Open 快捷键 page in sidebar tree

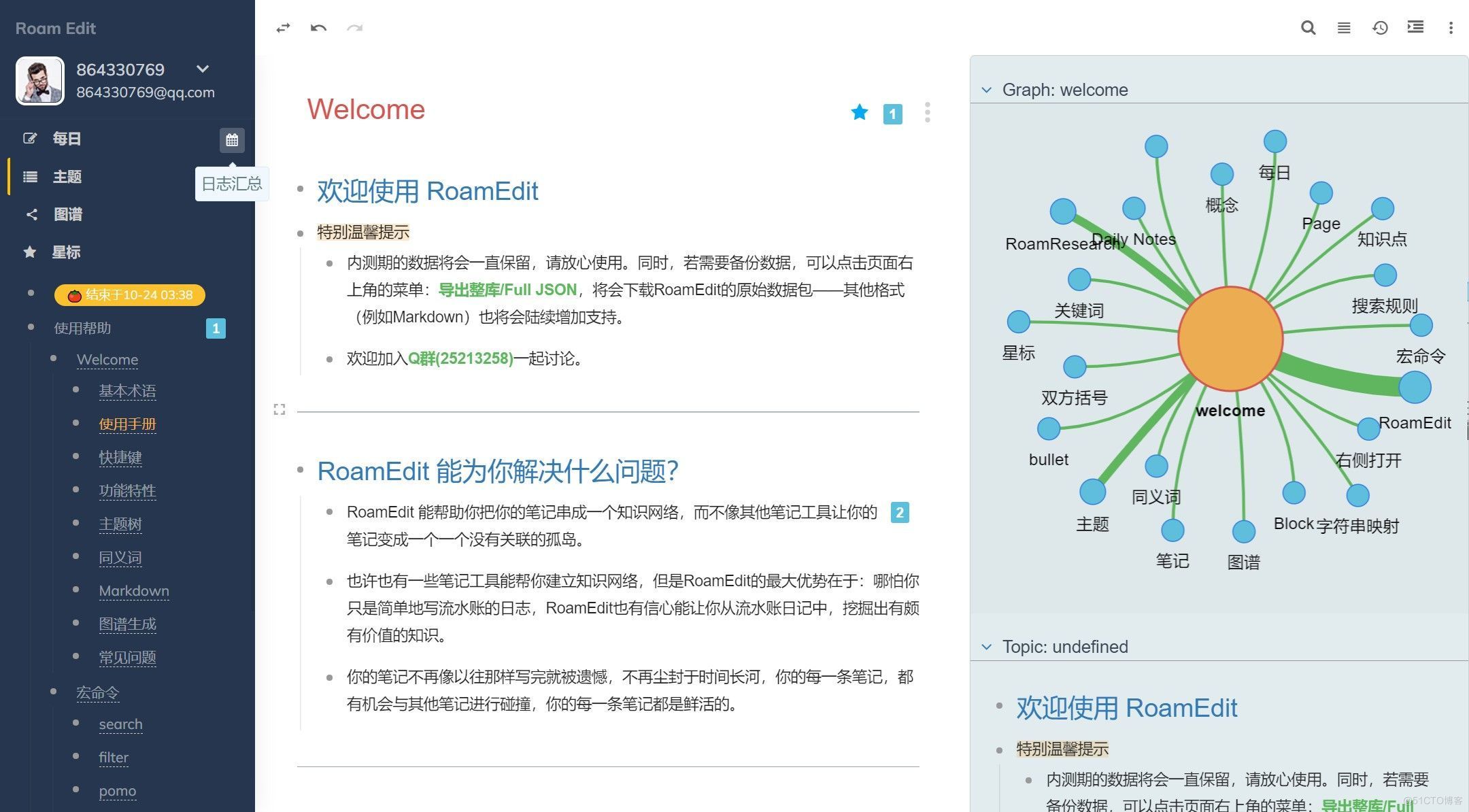pyautogui.click(x=120, y=458)
